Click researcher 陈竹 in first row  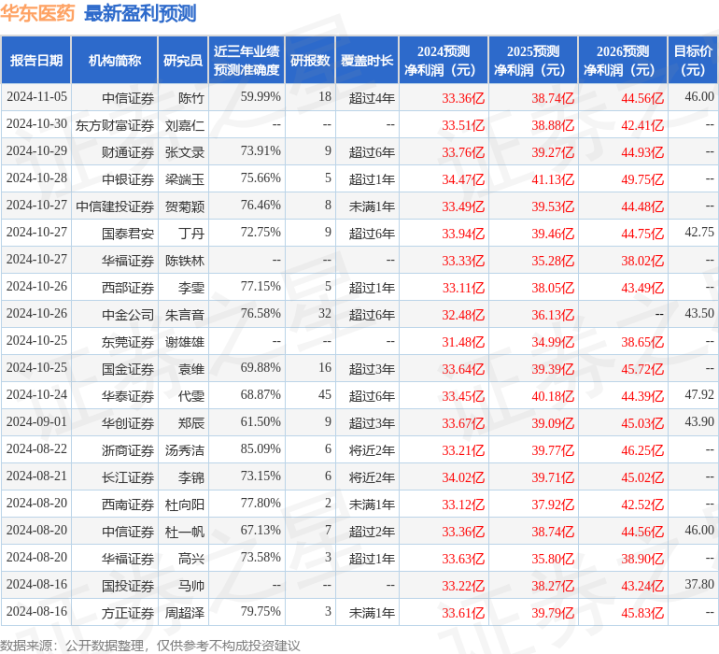191,98
